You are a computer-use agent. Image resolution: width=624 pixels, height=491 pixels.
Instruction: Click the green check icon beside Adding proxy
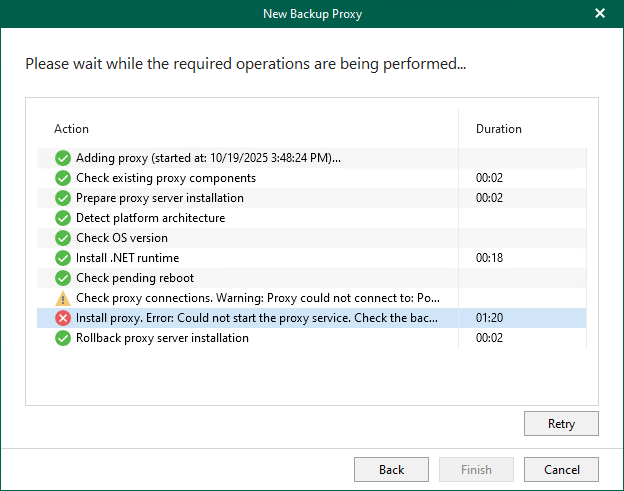tap(63, 158)
